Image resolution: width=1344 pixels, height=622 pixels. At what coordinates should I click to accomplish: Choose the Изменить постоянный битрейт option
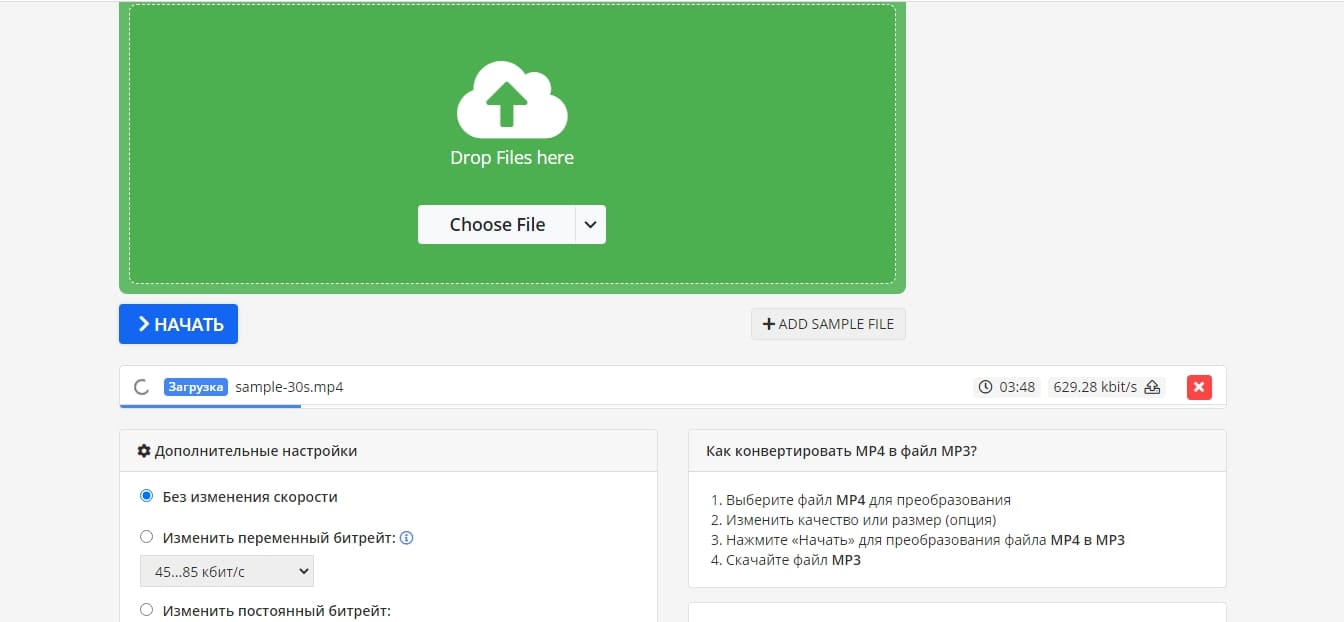(x=147, y=610)
